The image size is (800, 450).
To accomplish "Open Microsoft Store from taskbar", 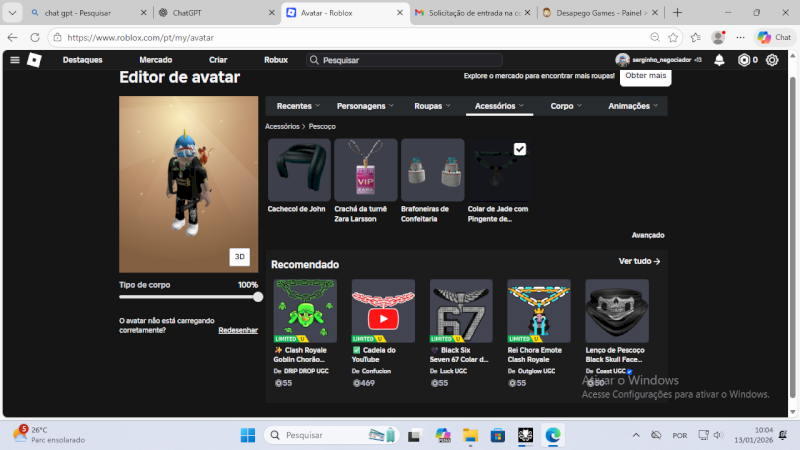I will pyautogui.click(x=497, y=435).
